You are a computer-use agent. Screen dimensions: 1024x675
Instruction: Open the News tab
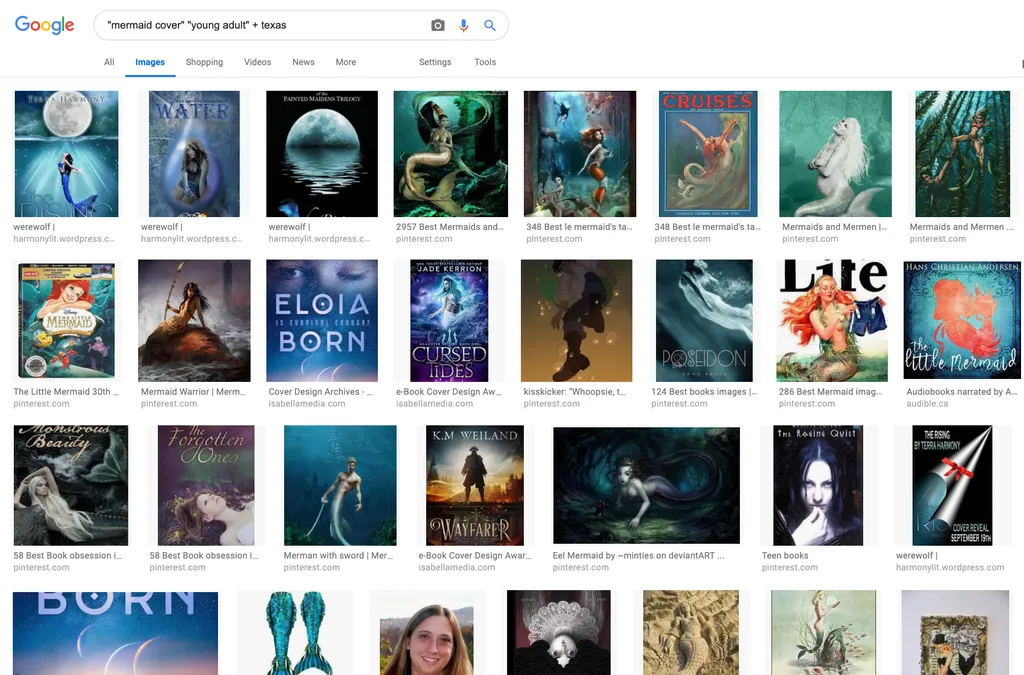303,62
